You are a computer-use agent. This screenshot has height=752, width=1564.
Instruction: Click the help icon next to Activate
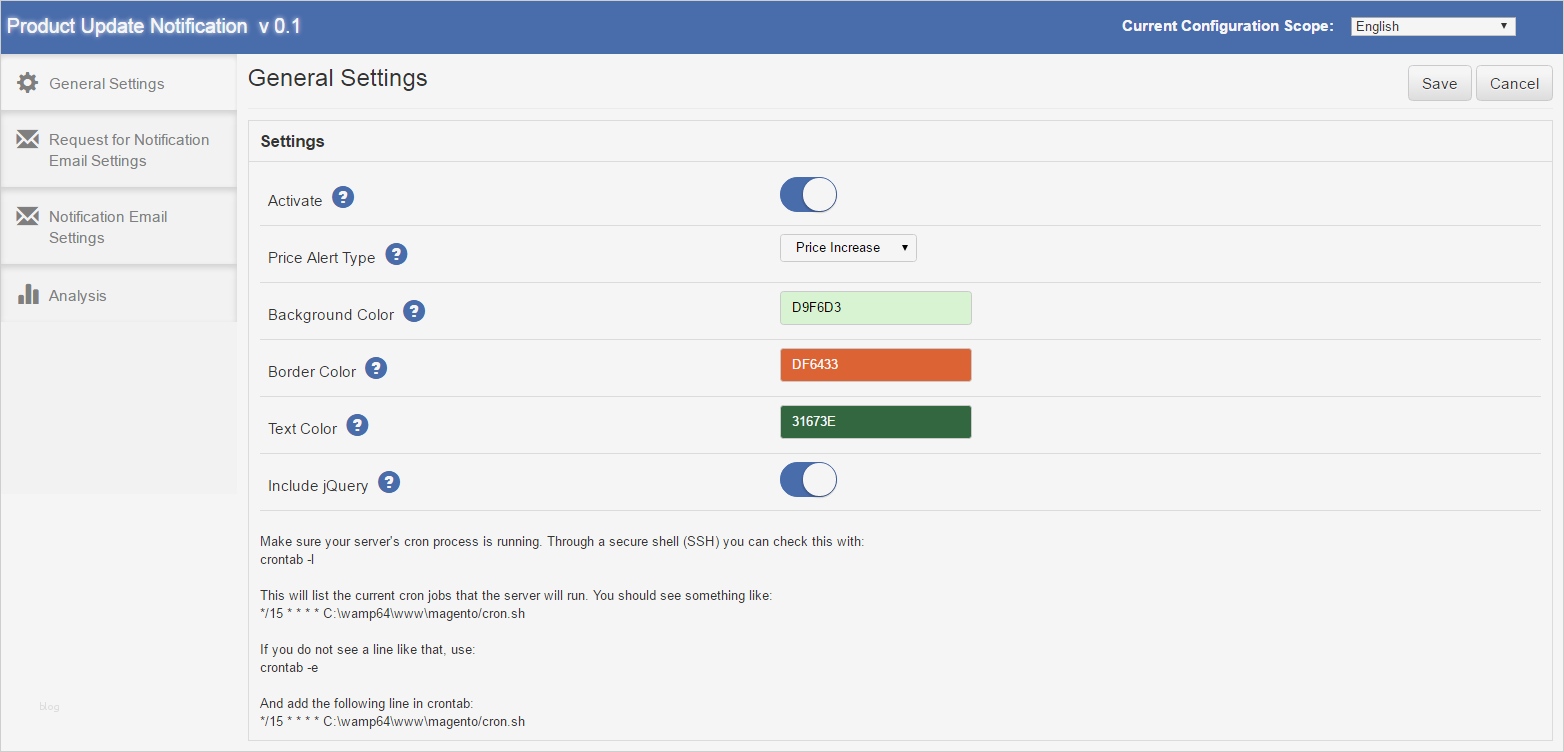(343, 197)
